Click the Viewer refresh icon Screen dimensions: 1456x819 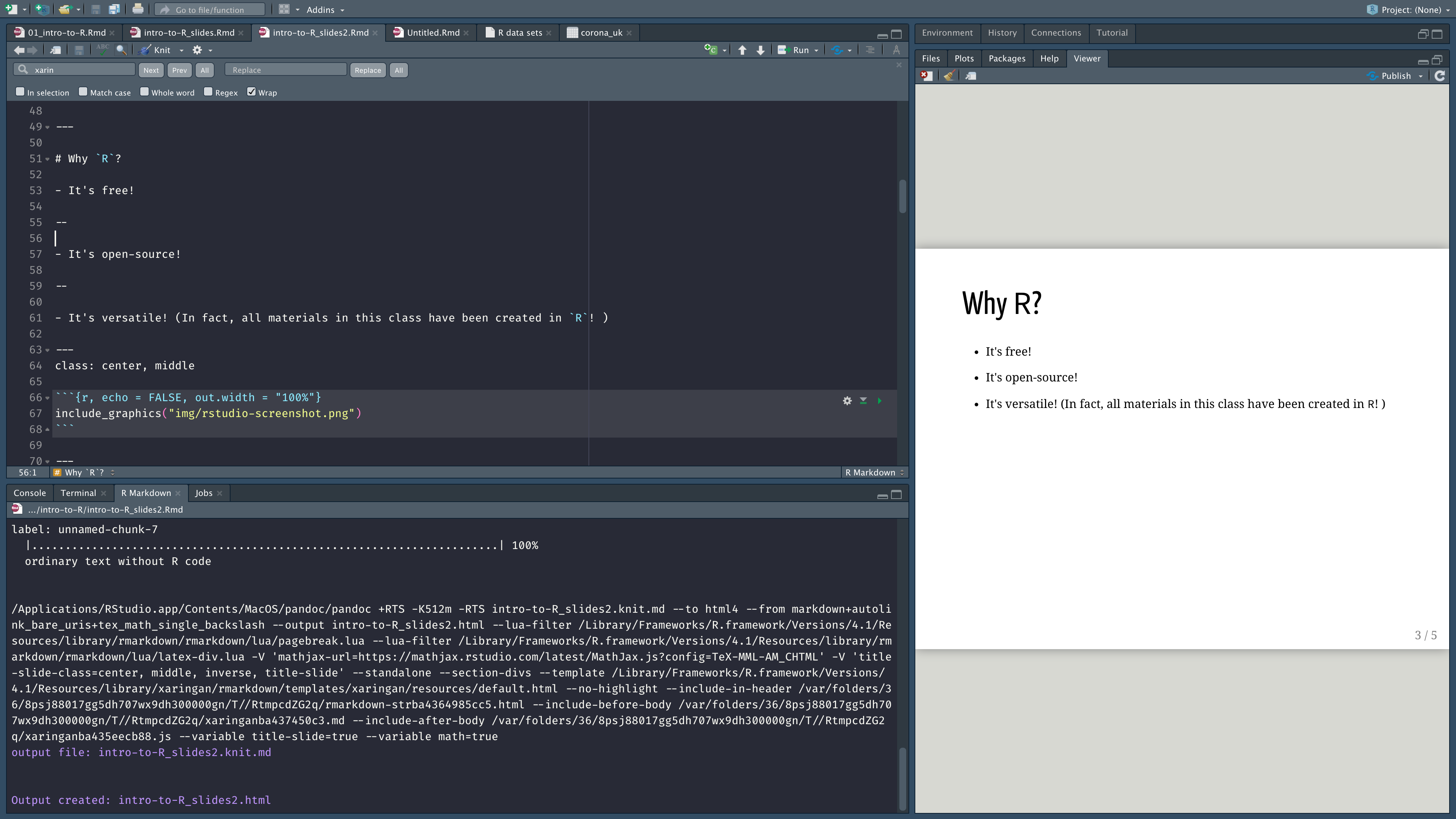coord(1440,76)
